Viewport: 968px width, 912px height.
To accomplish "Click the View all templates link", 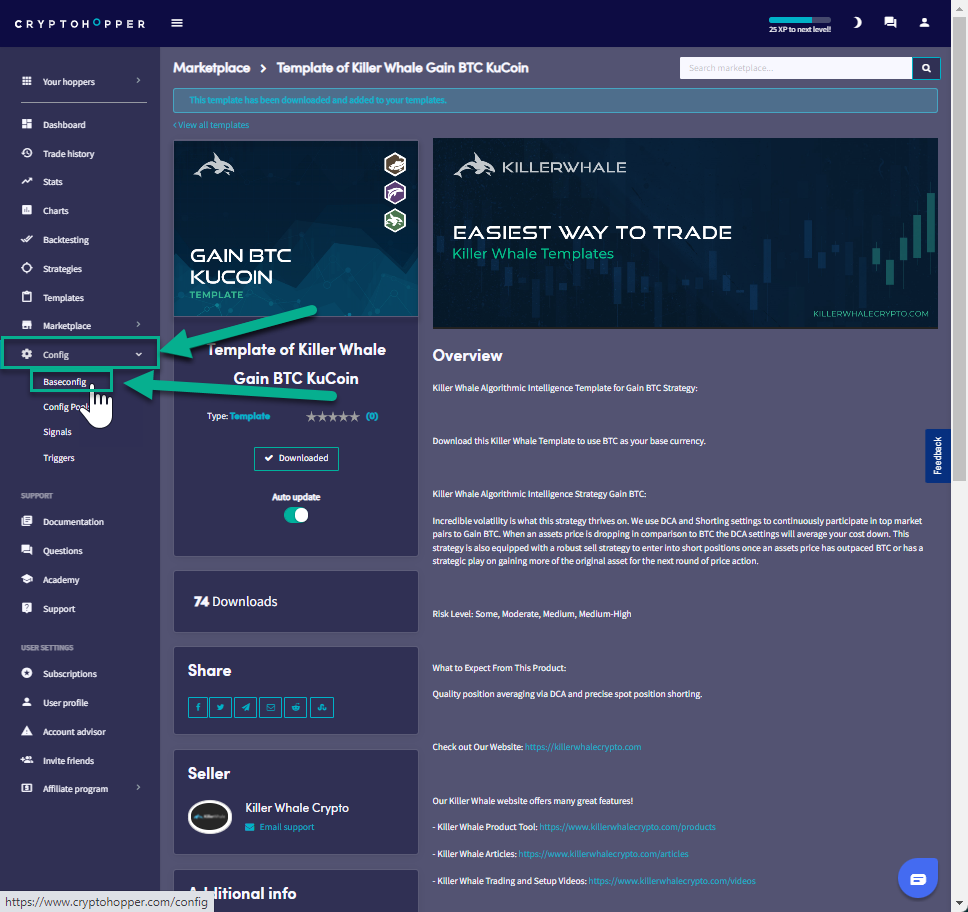I will click(211, 125).
